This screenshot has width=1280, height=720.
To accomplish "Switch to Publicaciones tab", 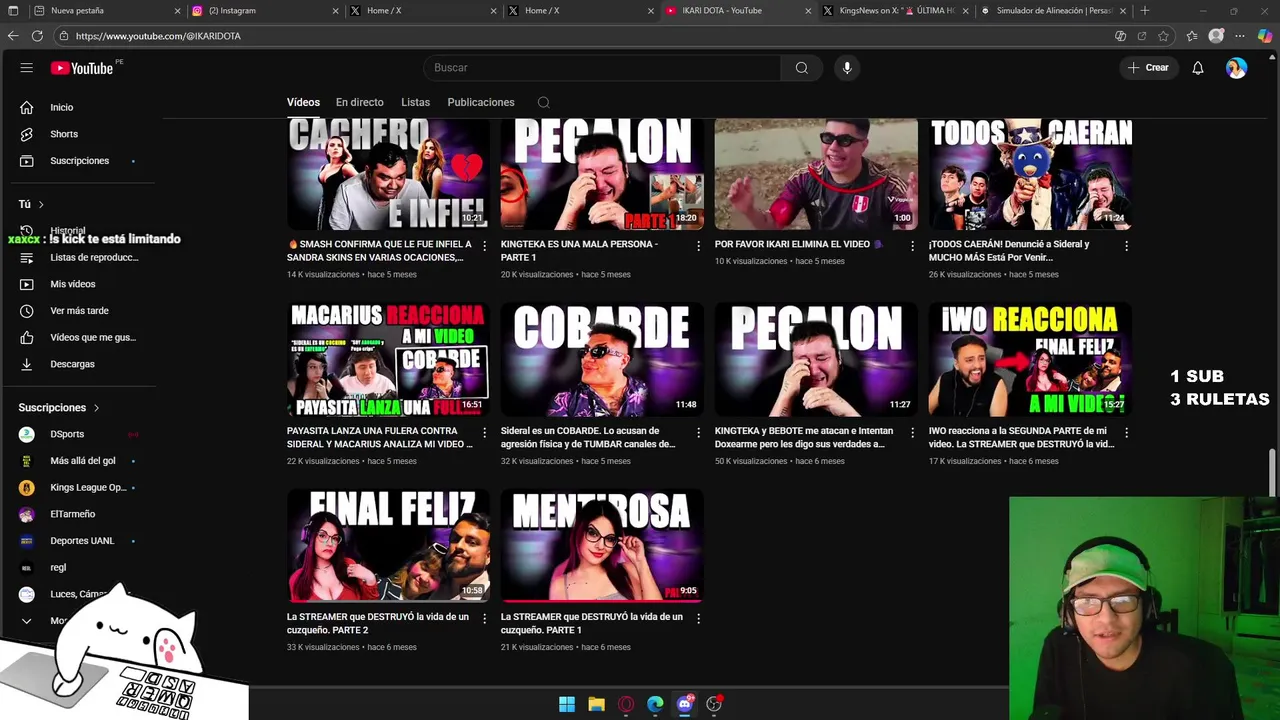I will 481,102.
